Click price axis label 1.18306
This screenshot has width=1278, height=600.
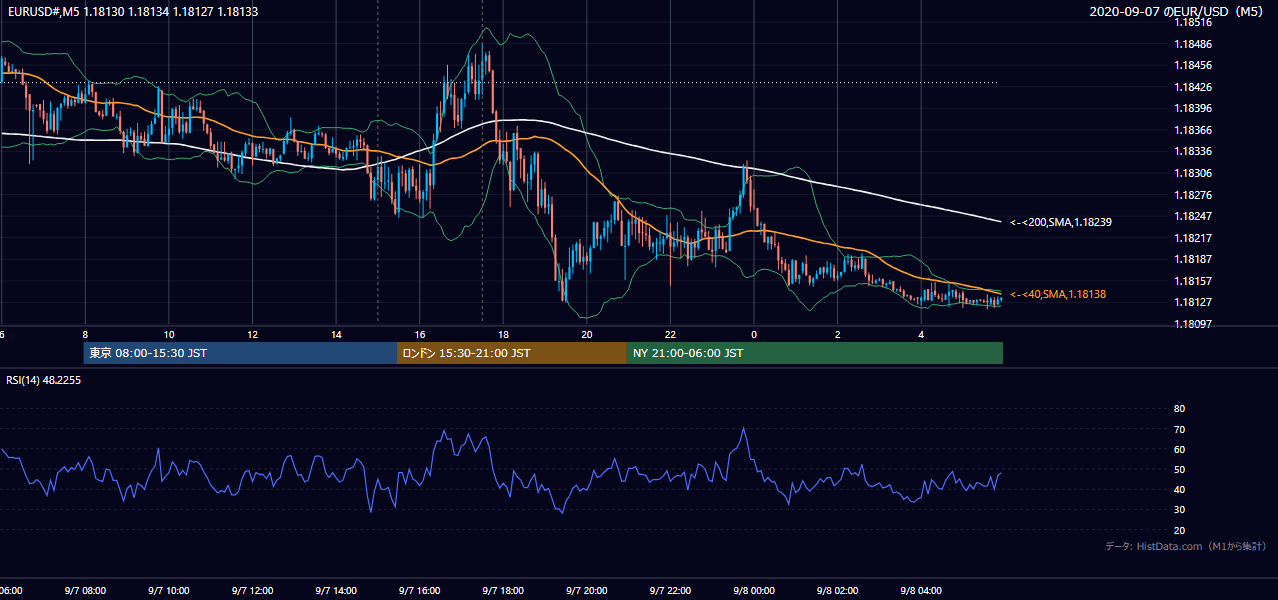1193,173
